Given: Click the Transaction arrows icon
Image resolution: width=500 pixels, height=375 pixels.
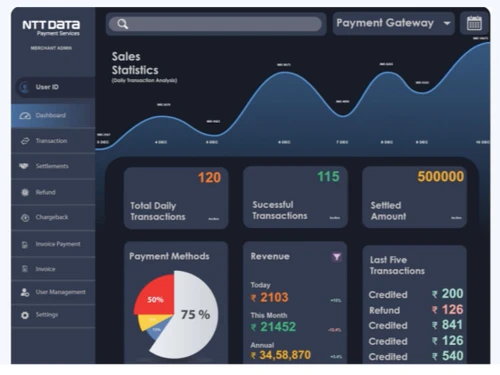Looking at the screenshot, I should [x=25, y=141].
